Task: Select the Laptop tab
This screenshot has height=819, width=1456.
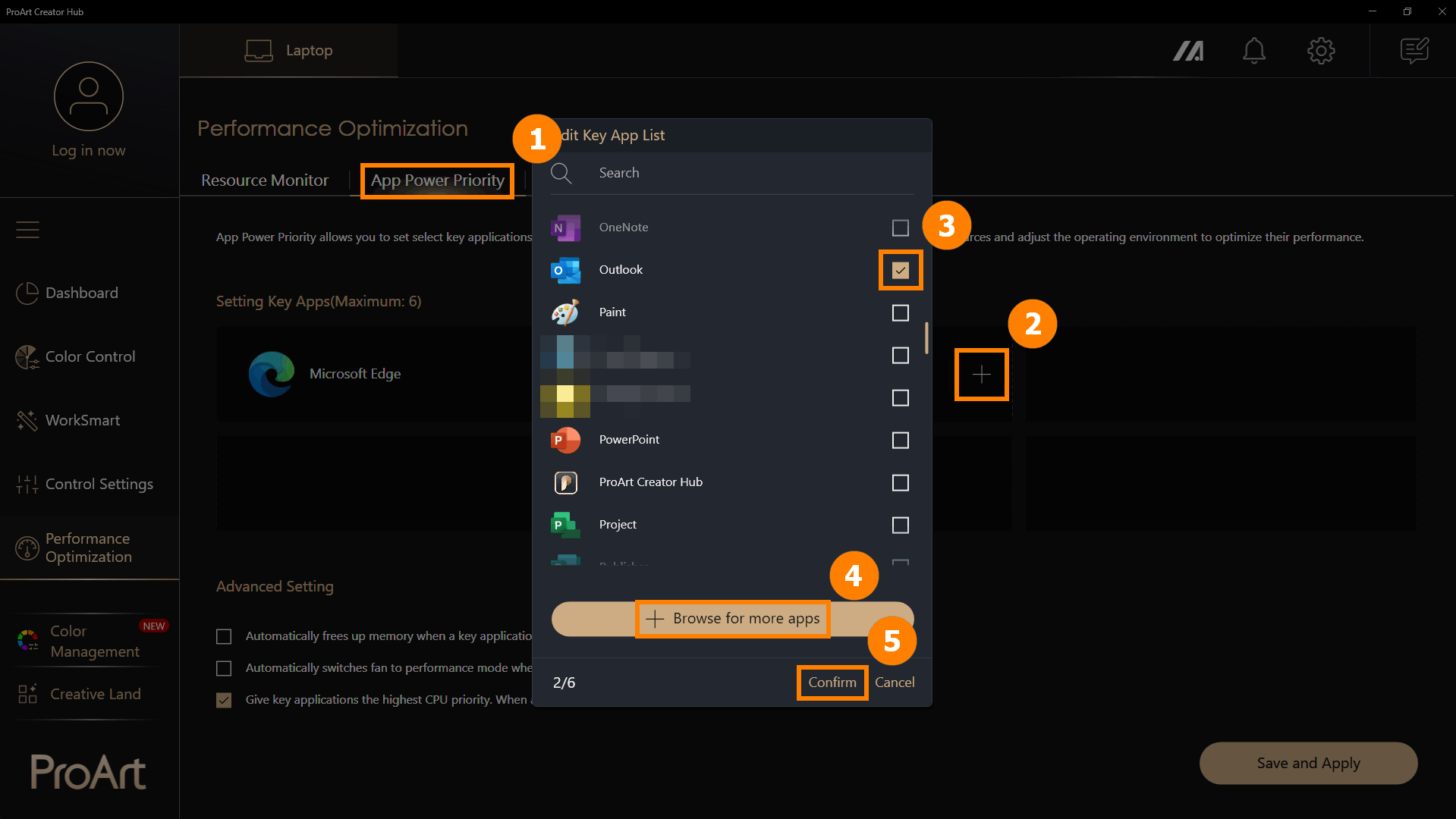Action: point(289,51)
